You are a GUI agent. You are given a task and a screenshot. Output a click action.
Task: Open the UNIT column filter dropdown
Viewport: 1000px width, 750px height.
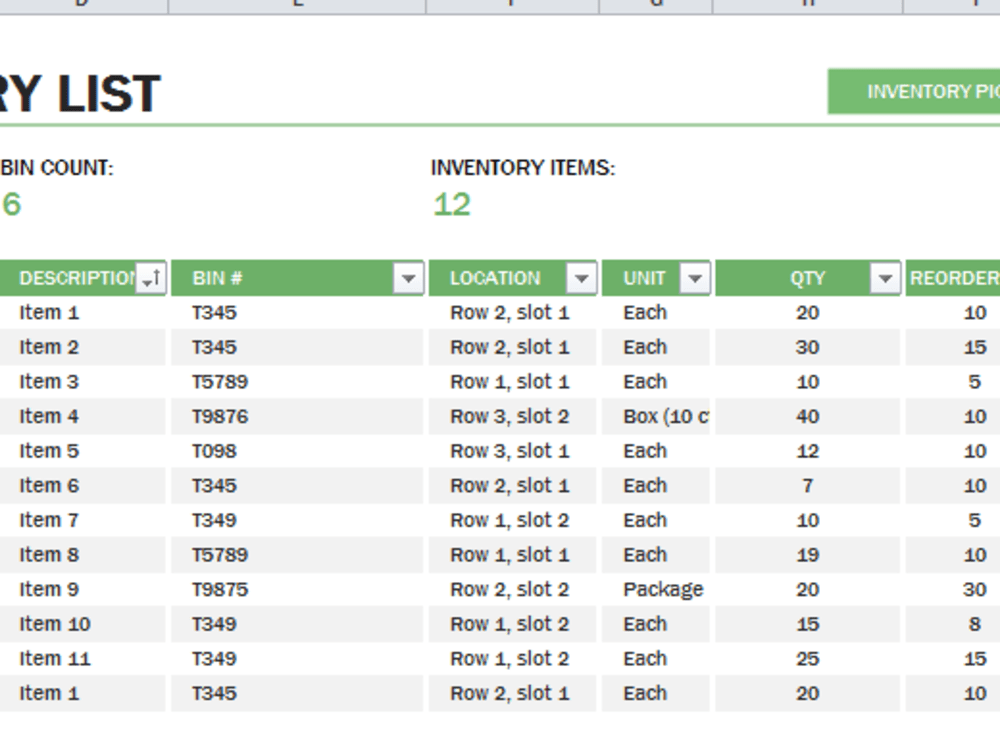695,278
